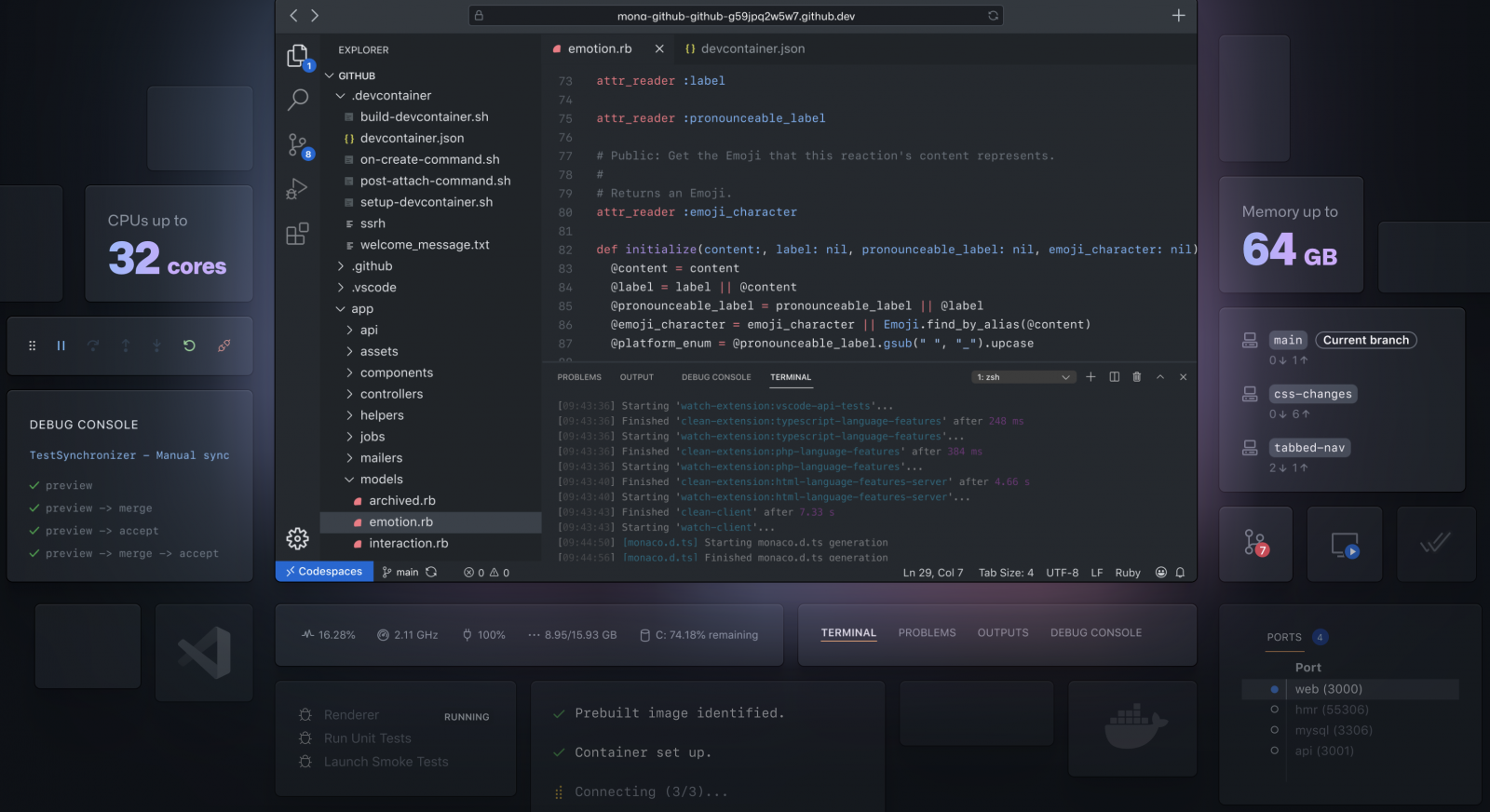The image size is (1490, 812).
Task: Open Source Control view with 8 badge
Action: [298, 145]
